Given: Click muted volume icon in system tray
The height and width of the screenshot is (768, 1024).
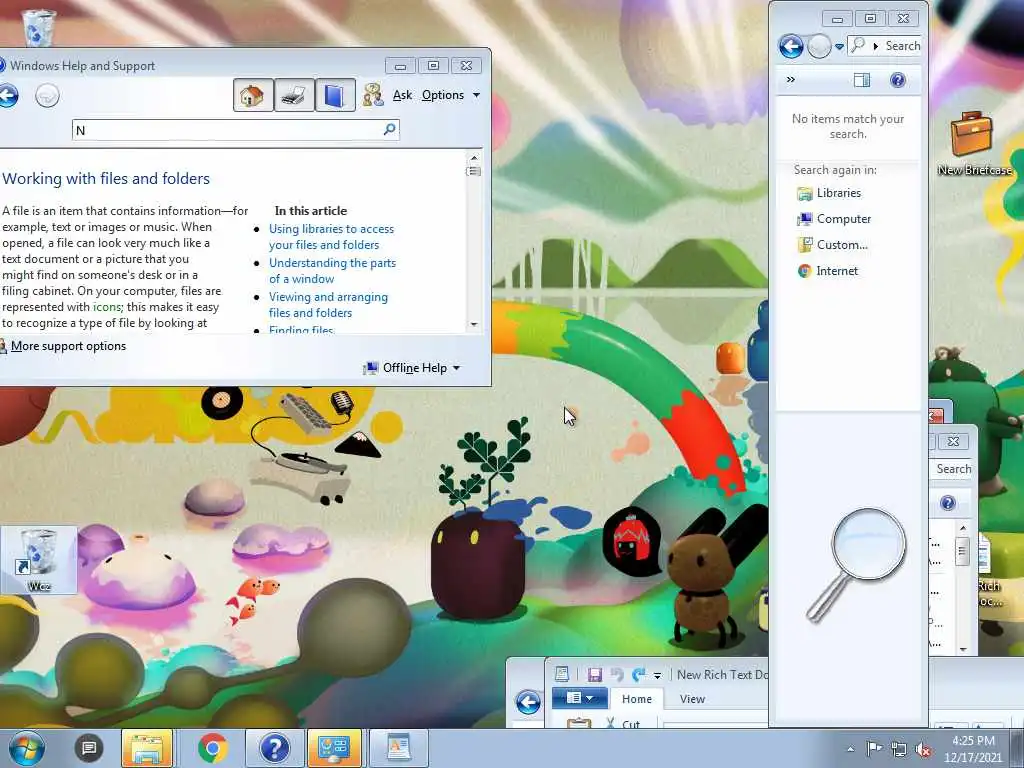Looking at the screenshot, I should pos(923,750).
